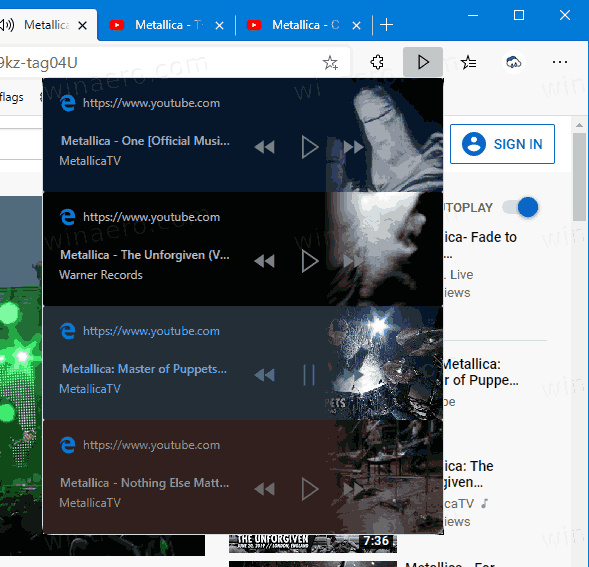
Task: Rewind Master of Puppets track
Action: (x=264, y=375)
